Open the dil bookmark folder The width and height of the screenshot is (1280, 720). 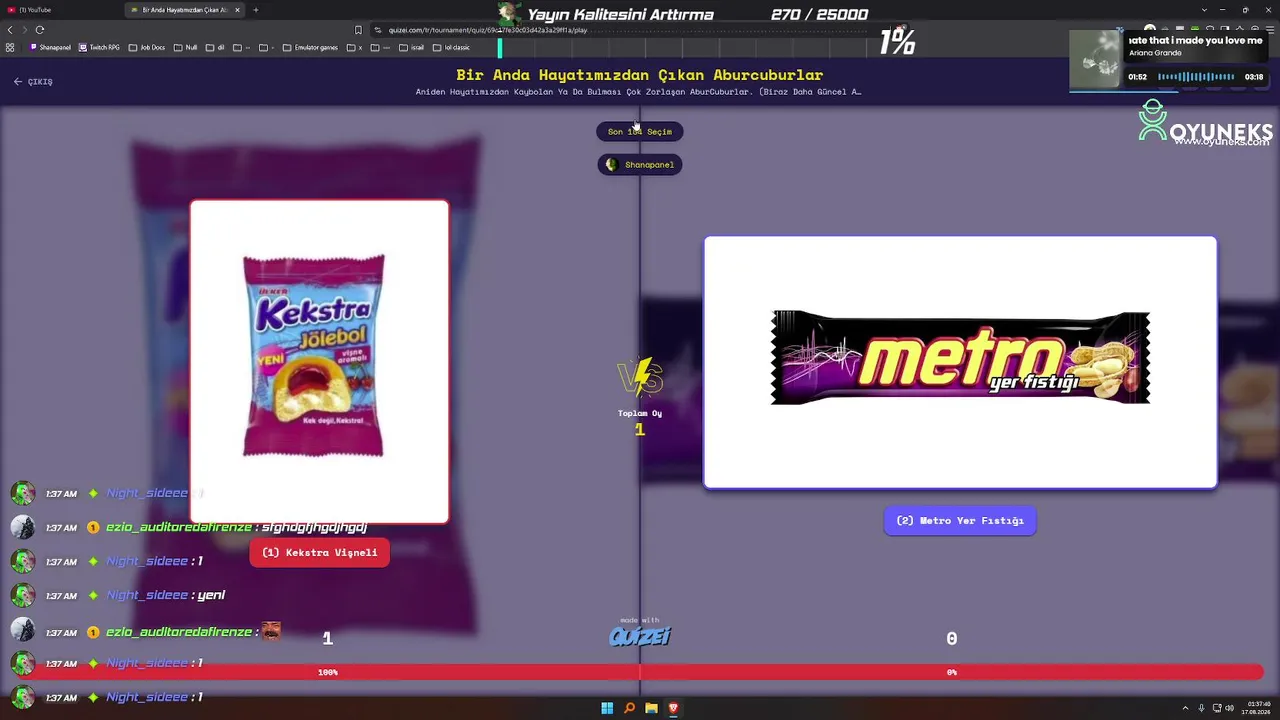click(x=216, y=47)
